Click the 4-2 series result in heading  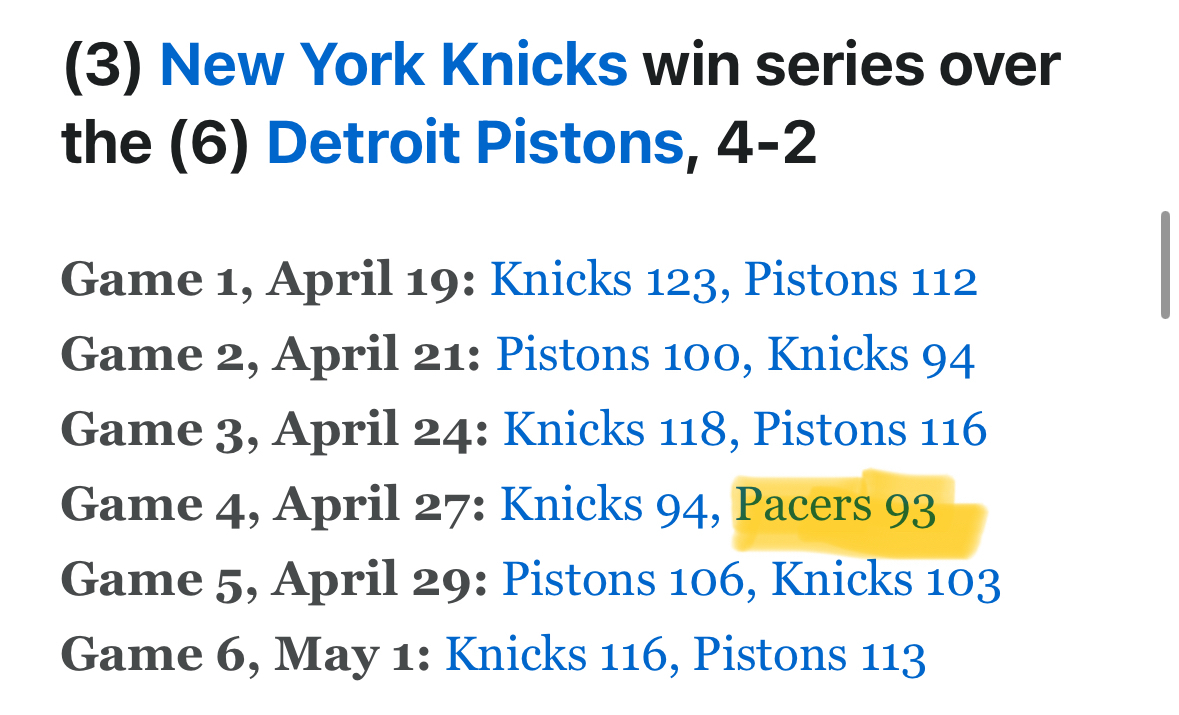766,145
